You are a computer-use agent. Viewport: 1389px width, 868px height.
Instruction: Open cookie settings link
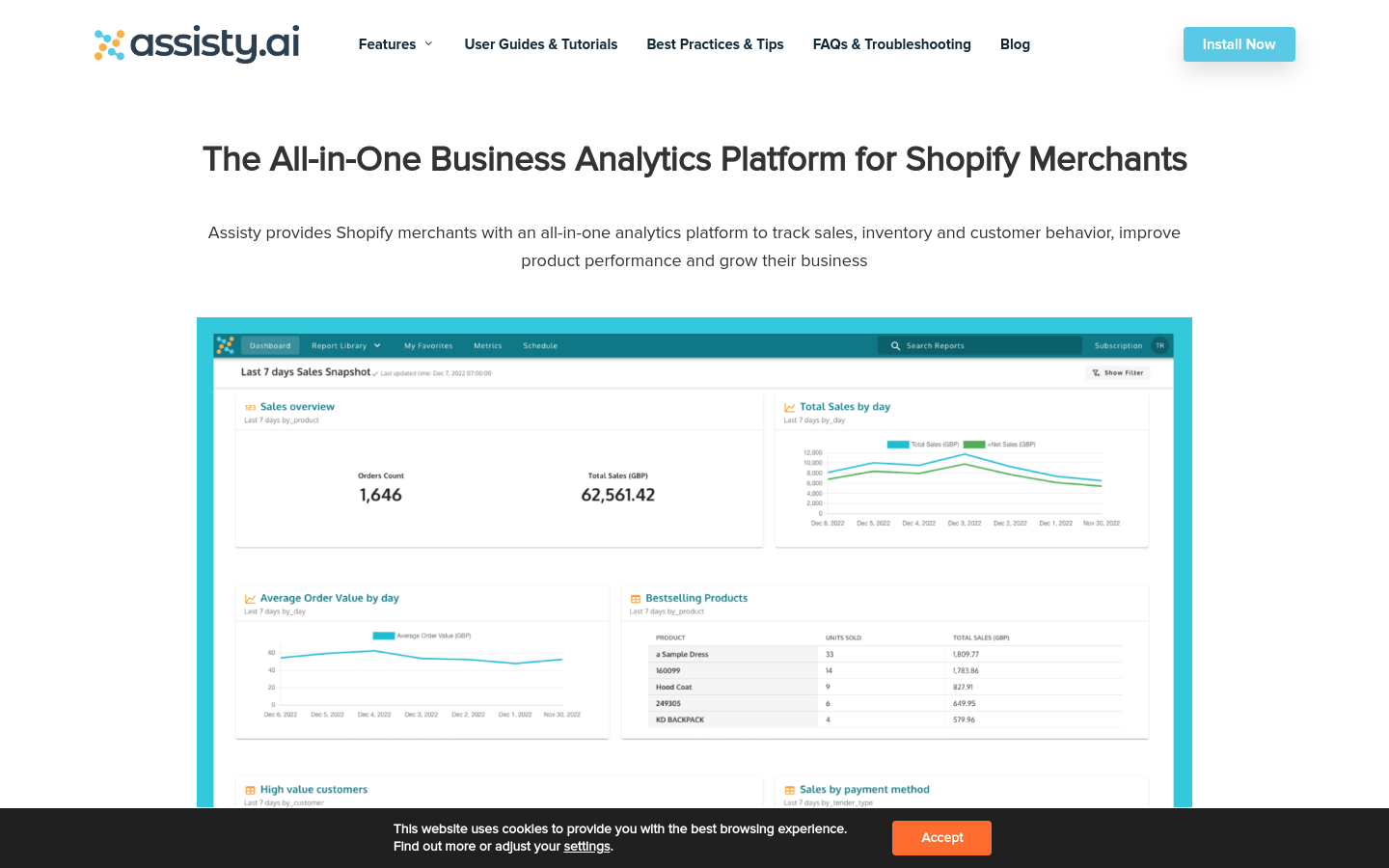point(586,846)
